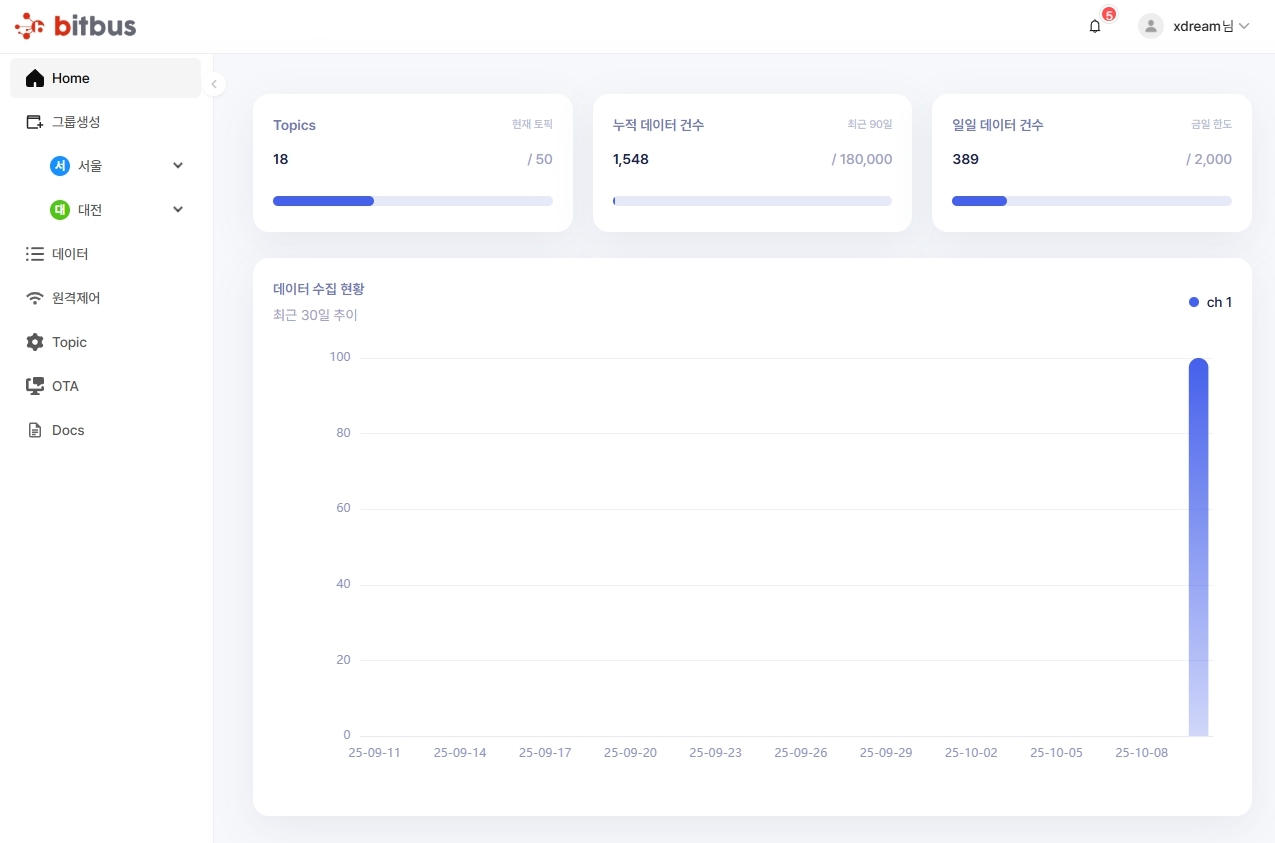
Task: Click the Topics usage progress bar
Action: click(x=412, y=201)
